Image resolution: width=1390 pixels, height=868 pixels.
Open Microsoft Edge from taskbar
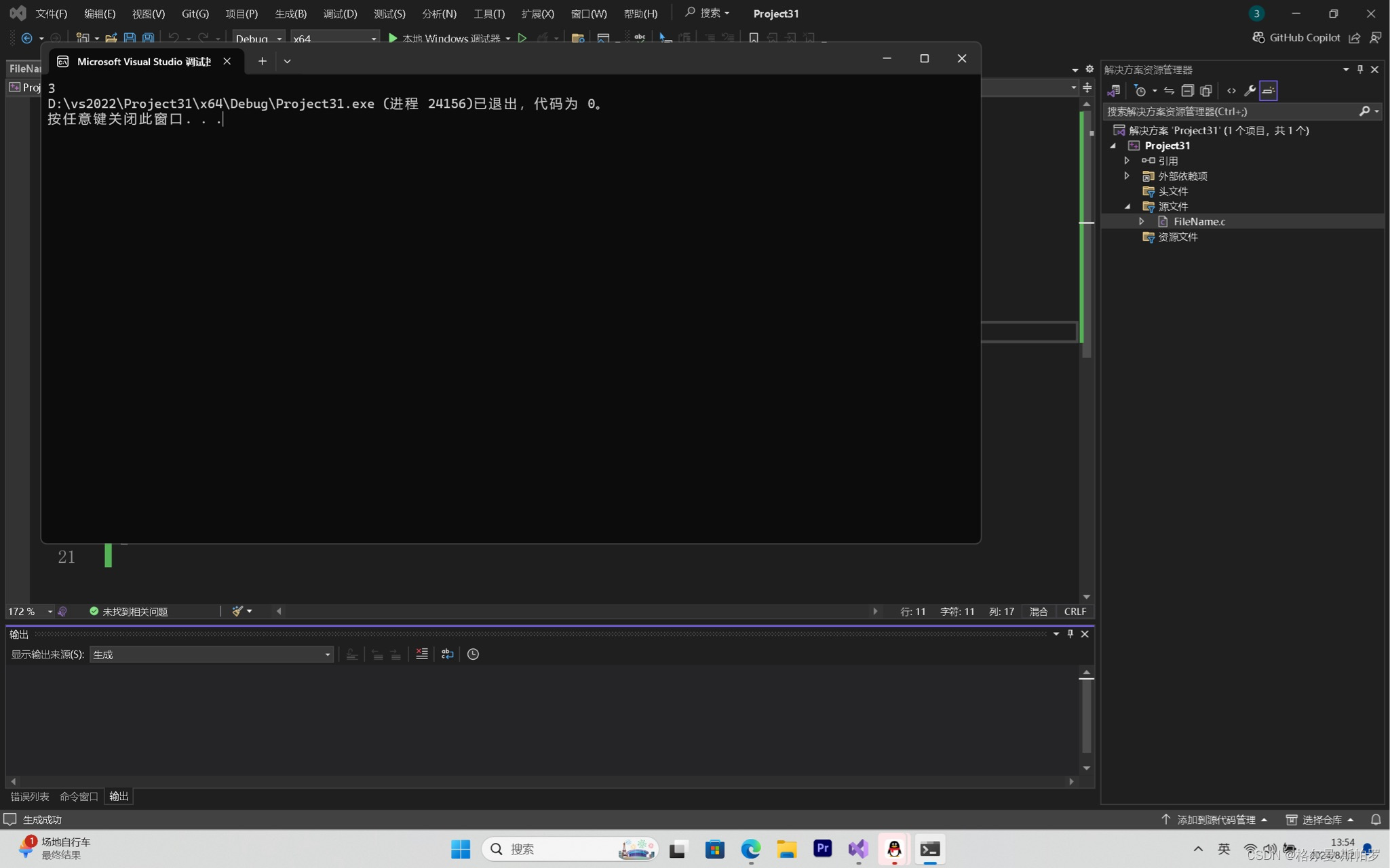[x=750, y=849]
